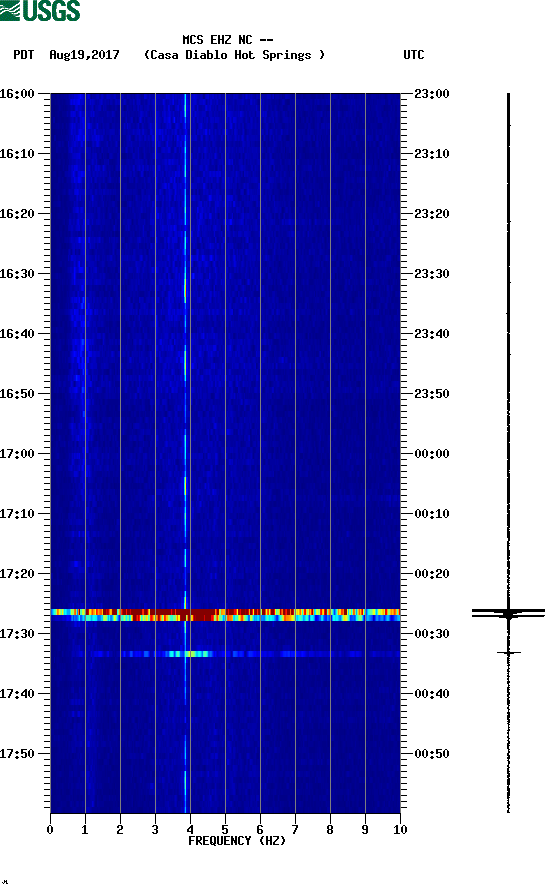Click the 16:30 PDT time label
The width and height of the screenshot is (552, 893).
pos(17,274)
